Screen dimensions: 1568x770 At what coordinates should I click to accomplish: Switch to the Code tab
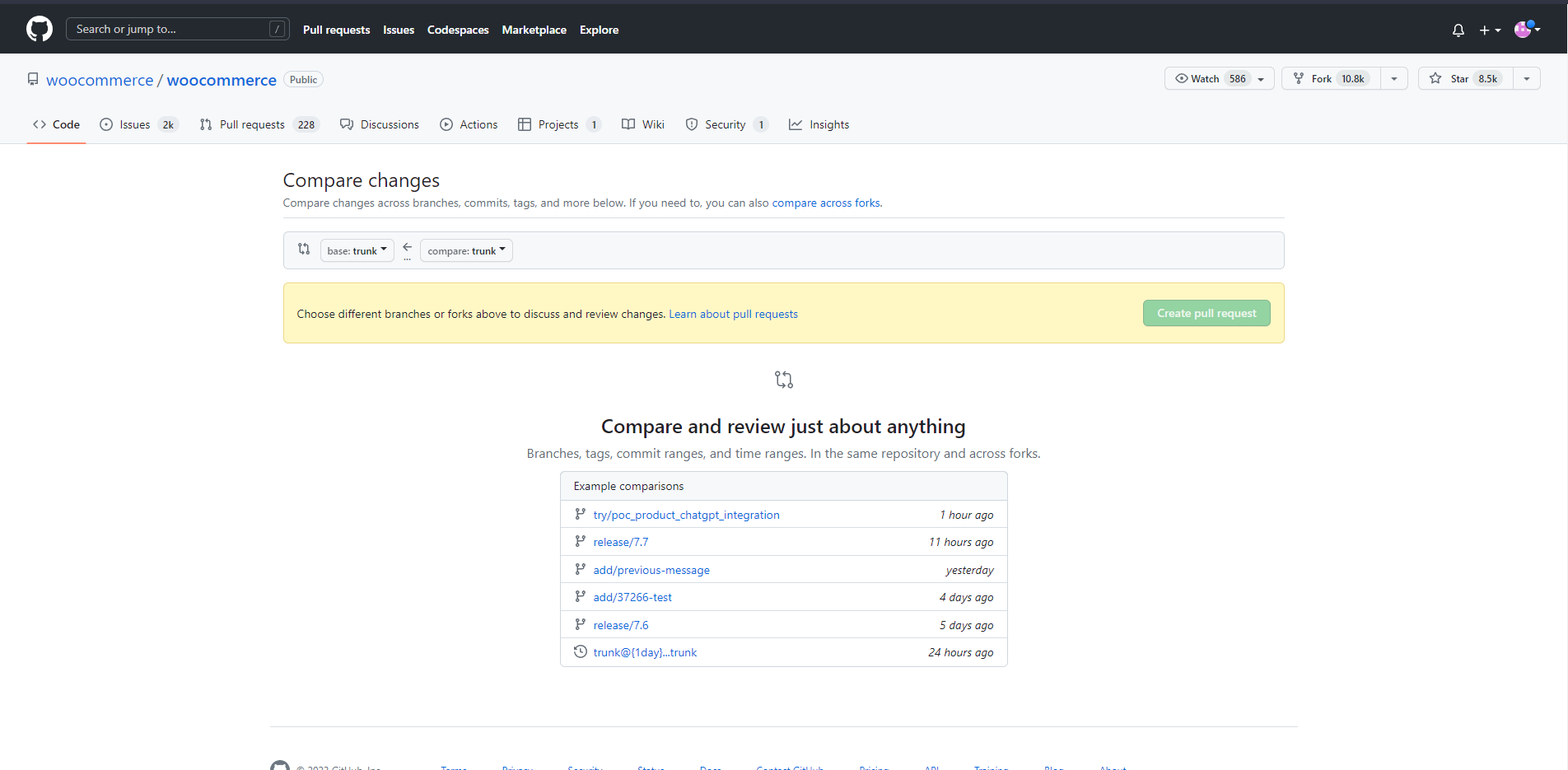pos(56,124)
